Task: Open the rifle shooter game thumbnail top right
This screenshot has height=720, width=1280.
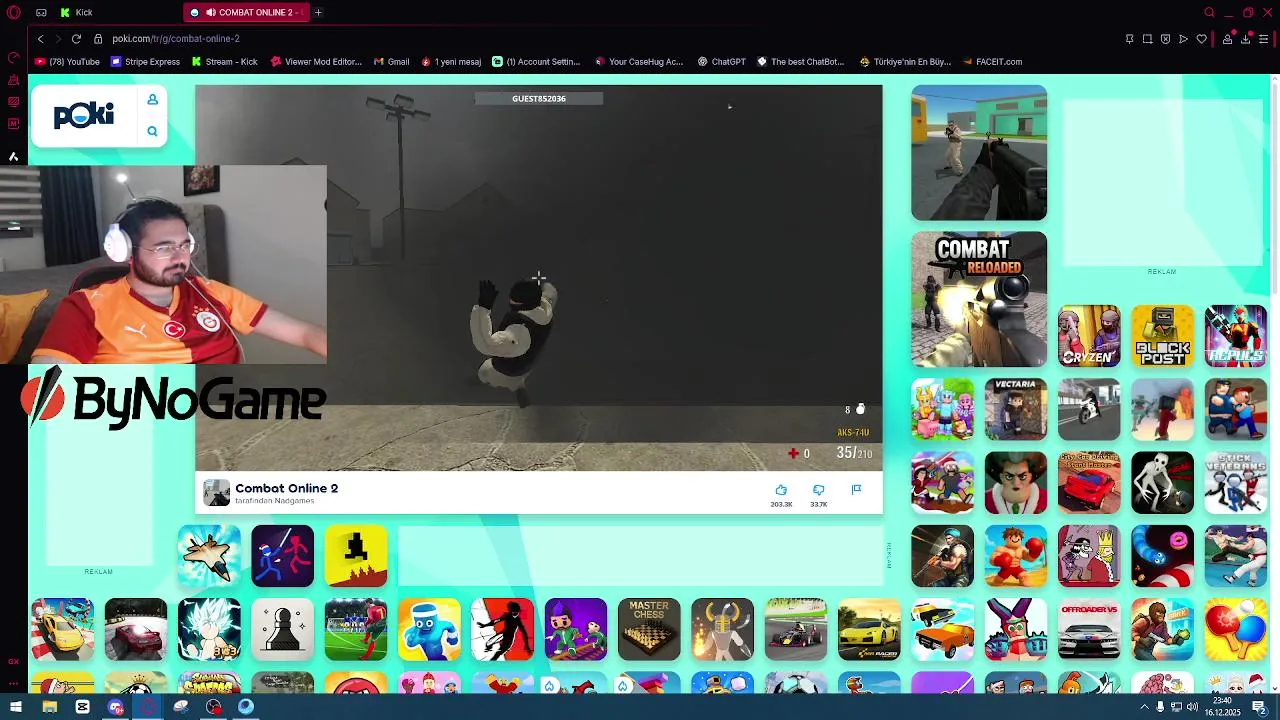Action: 979,153
